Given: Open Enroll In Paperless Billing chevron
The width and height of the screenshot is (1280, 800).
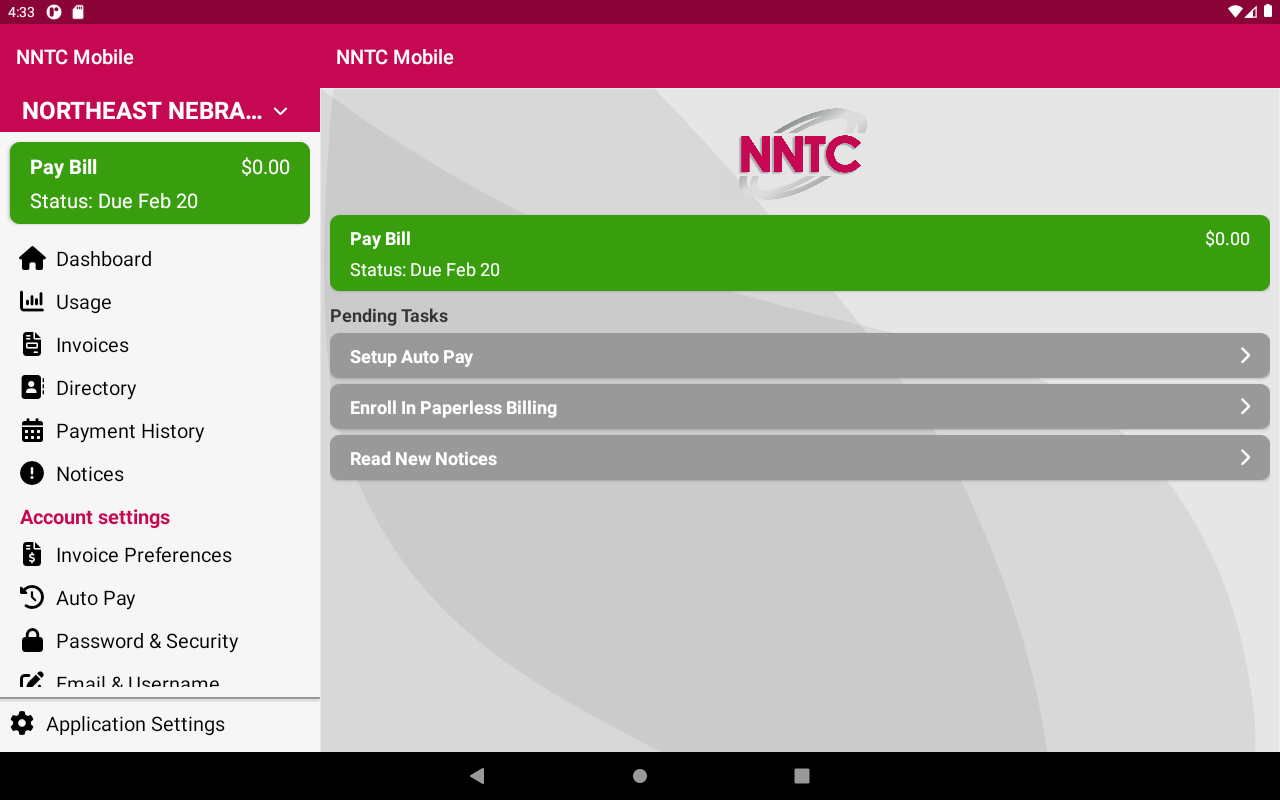Looking at the screenshot, I should 1245,406.
